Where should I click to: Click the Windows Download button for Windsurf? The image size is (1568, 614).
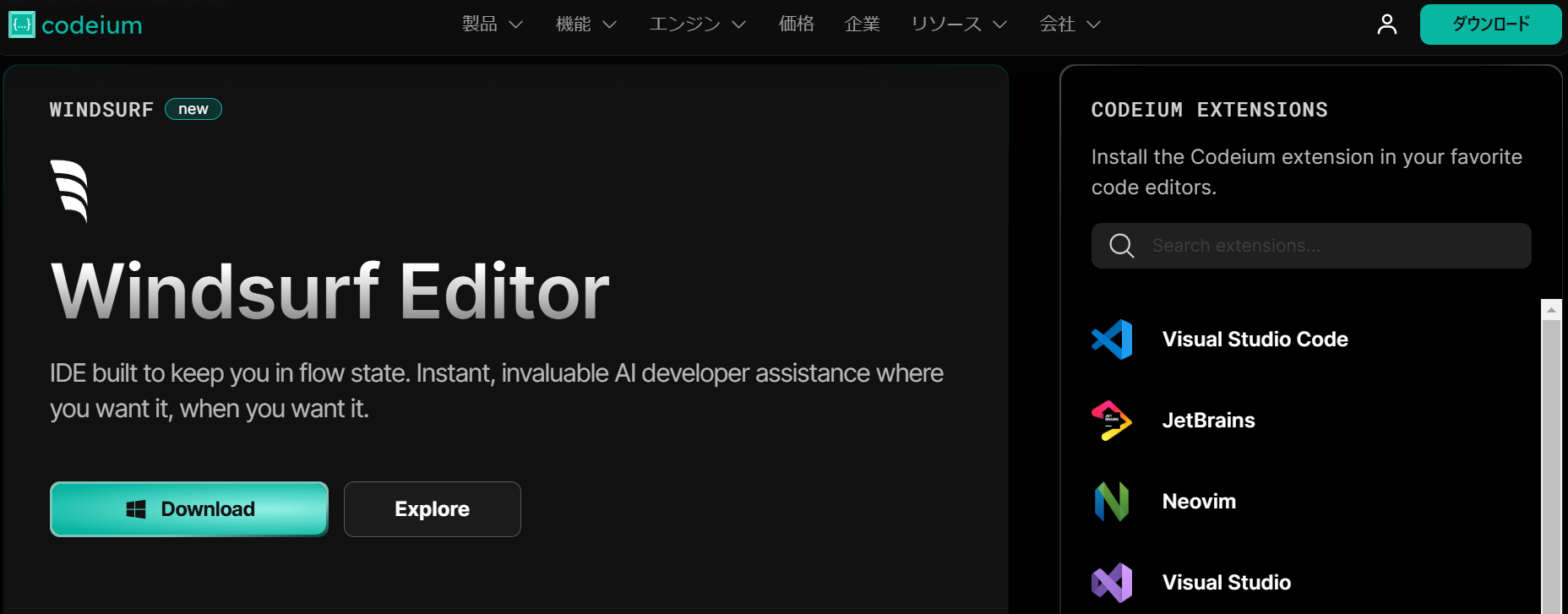click(189, 509)
